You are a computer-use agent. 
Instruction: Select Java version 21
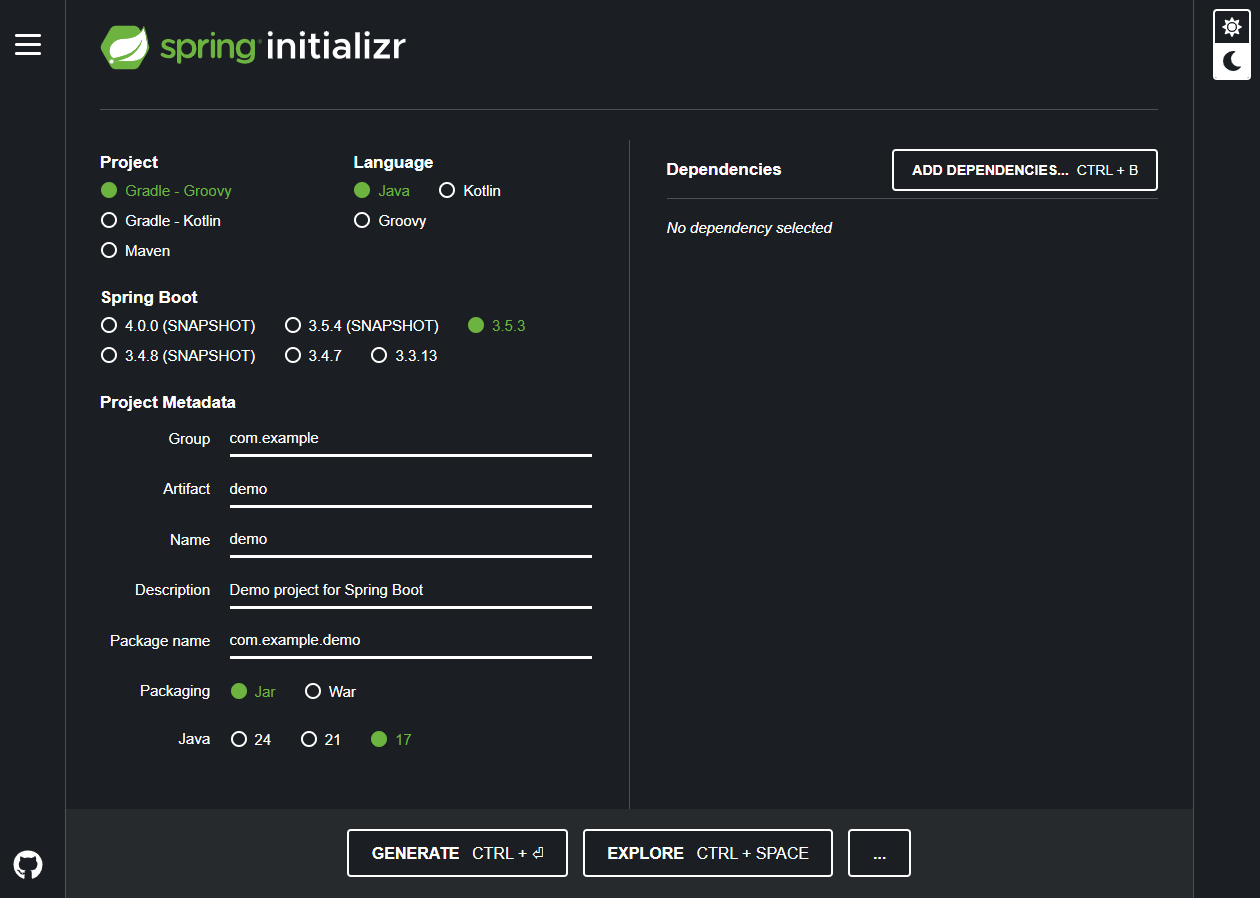tap(321, 739)
